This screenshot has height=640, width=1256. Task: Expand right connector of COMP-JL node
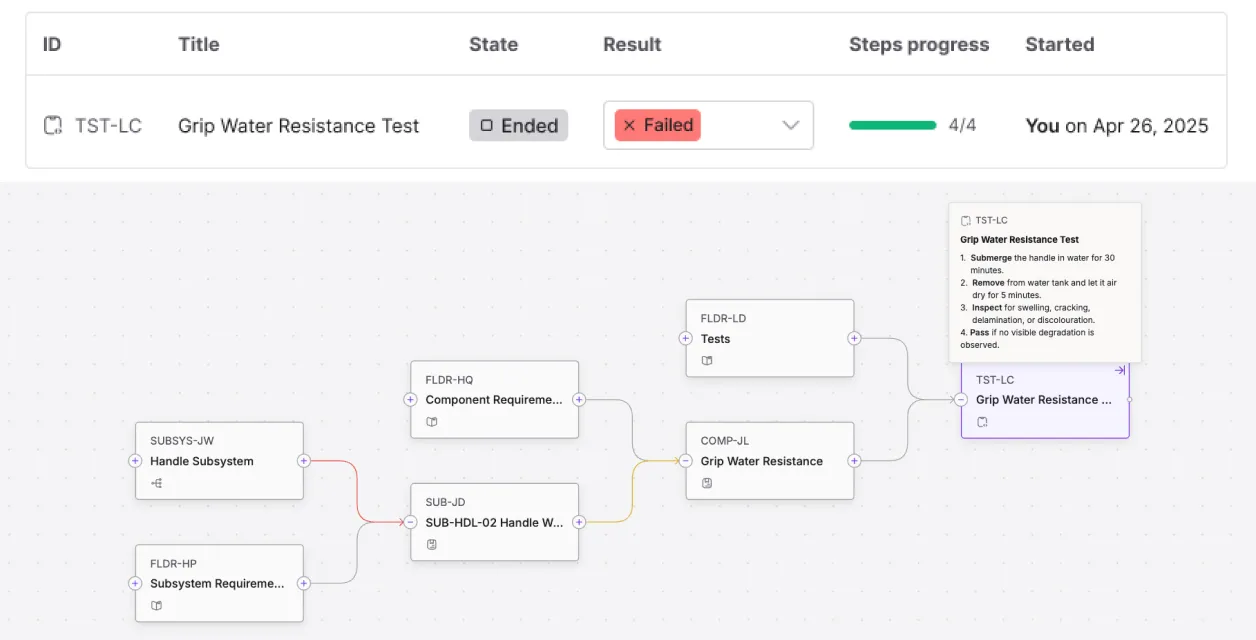pos(854,461)
